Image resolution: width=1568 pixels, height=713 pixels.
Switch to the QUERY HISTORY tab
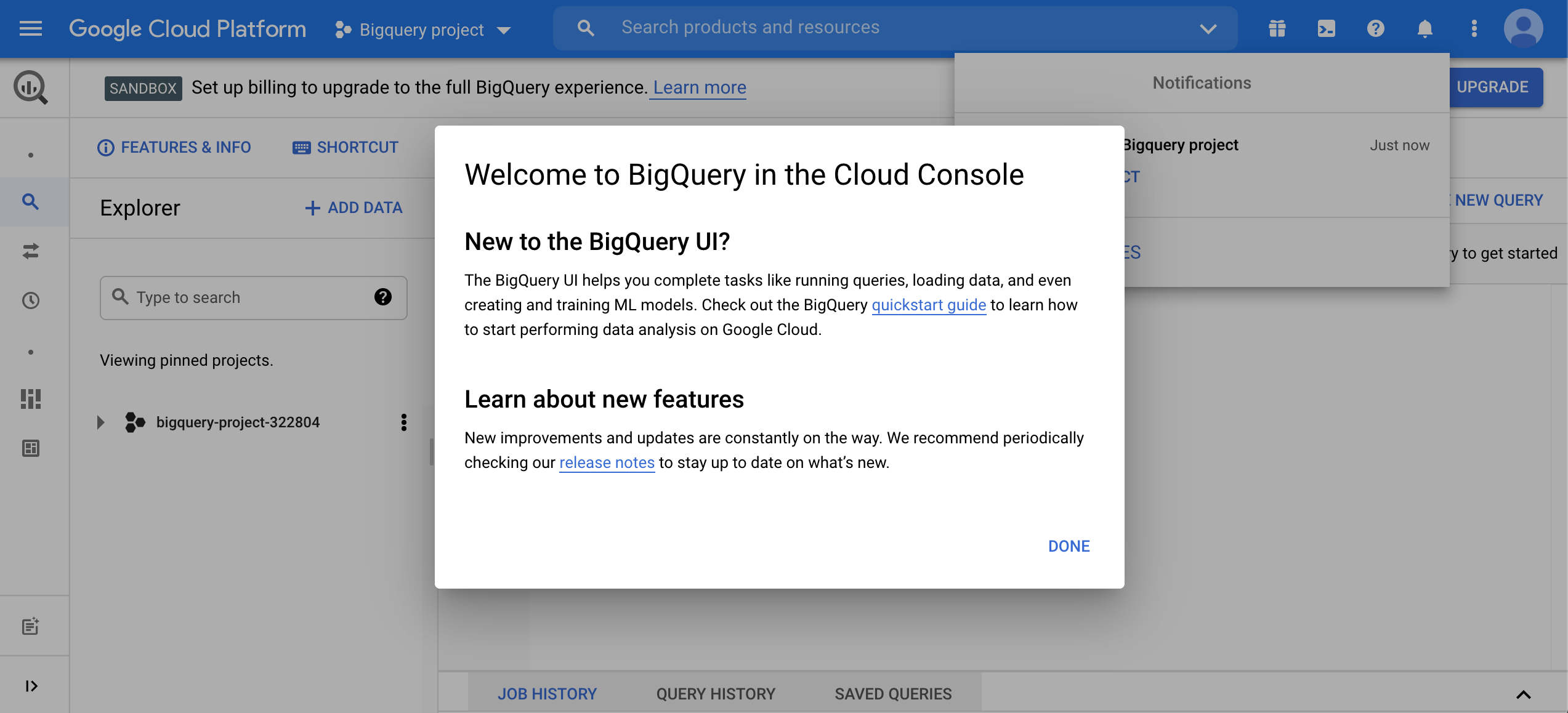(716, 694)
